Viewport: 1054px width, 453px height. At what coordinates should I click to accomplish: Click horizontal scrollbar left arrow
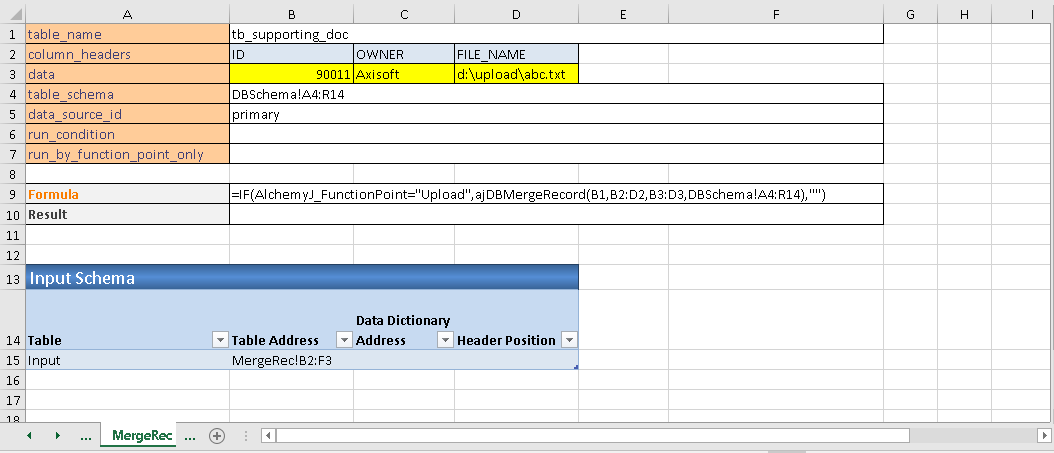pos(268,436)
